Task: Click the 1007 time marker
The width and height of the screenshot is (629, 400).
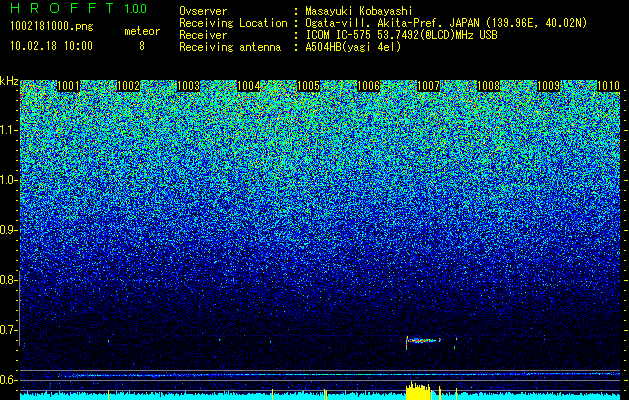Action: 428,86
